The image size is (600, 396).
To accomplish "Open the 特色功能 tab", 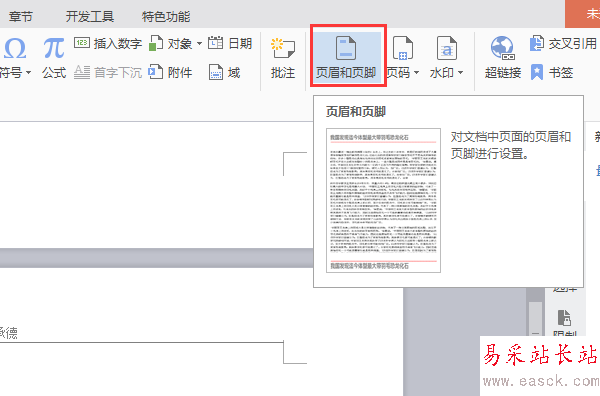I will (x=166, y=16).
